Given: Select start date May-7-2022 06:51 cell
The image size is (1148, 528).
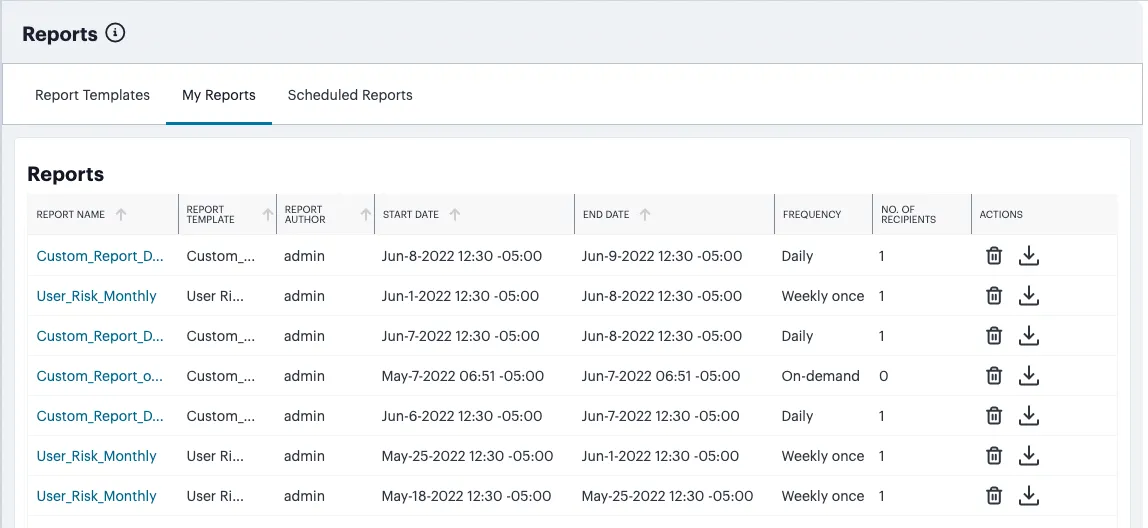Looking at the screenshot, I should (x=463, y=376).
